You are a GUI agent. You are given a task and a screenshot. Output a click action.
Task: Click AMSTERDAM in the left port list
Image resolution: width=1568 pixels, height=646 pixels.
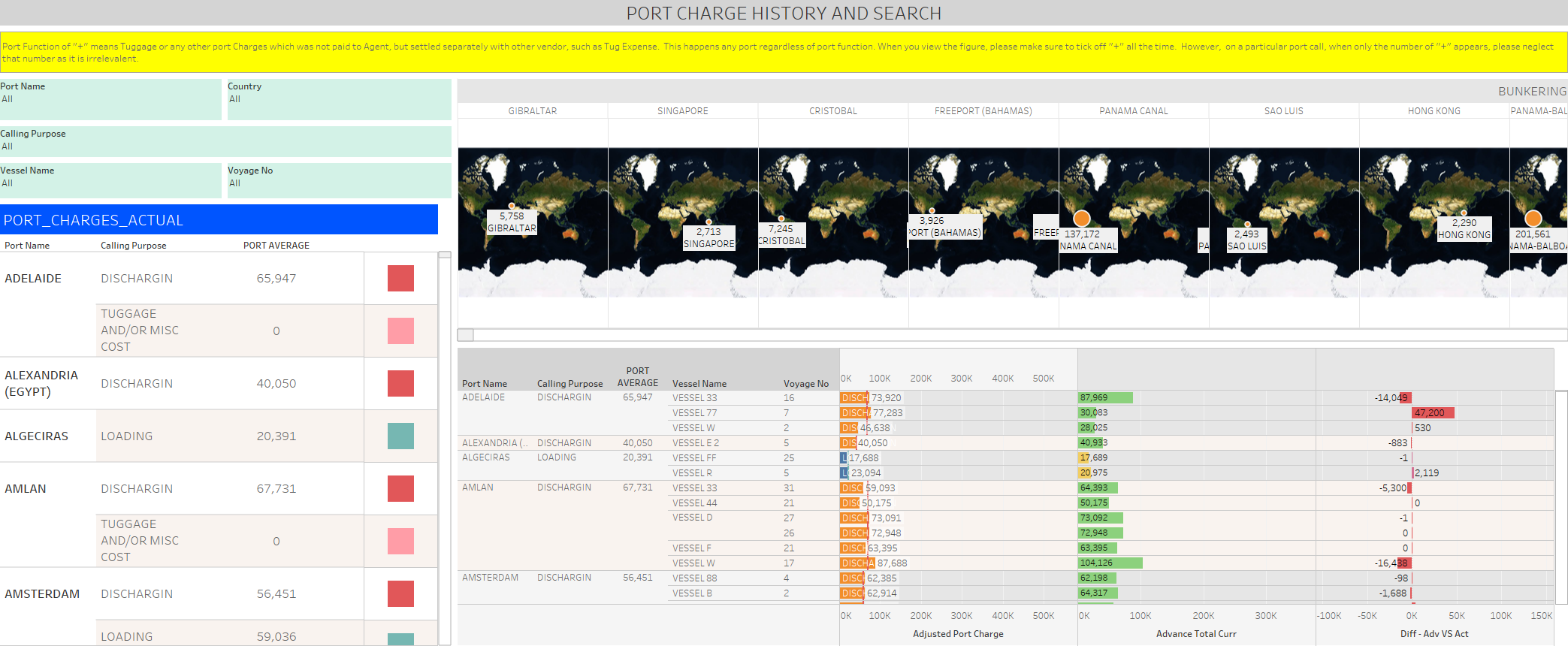click(42, 593)
